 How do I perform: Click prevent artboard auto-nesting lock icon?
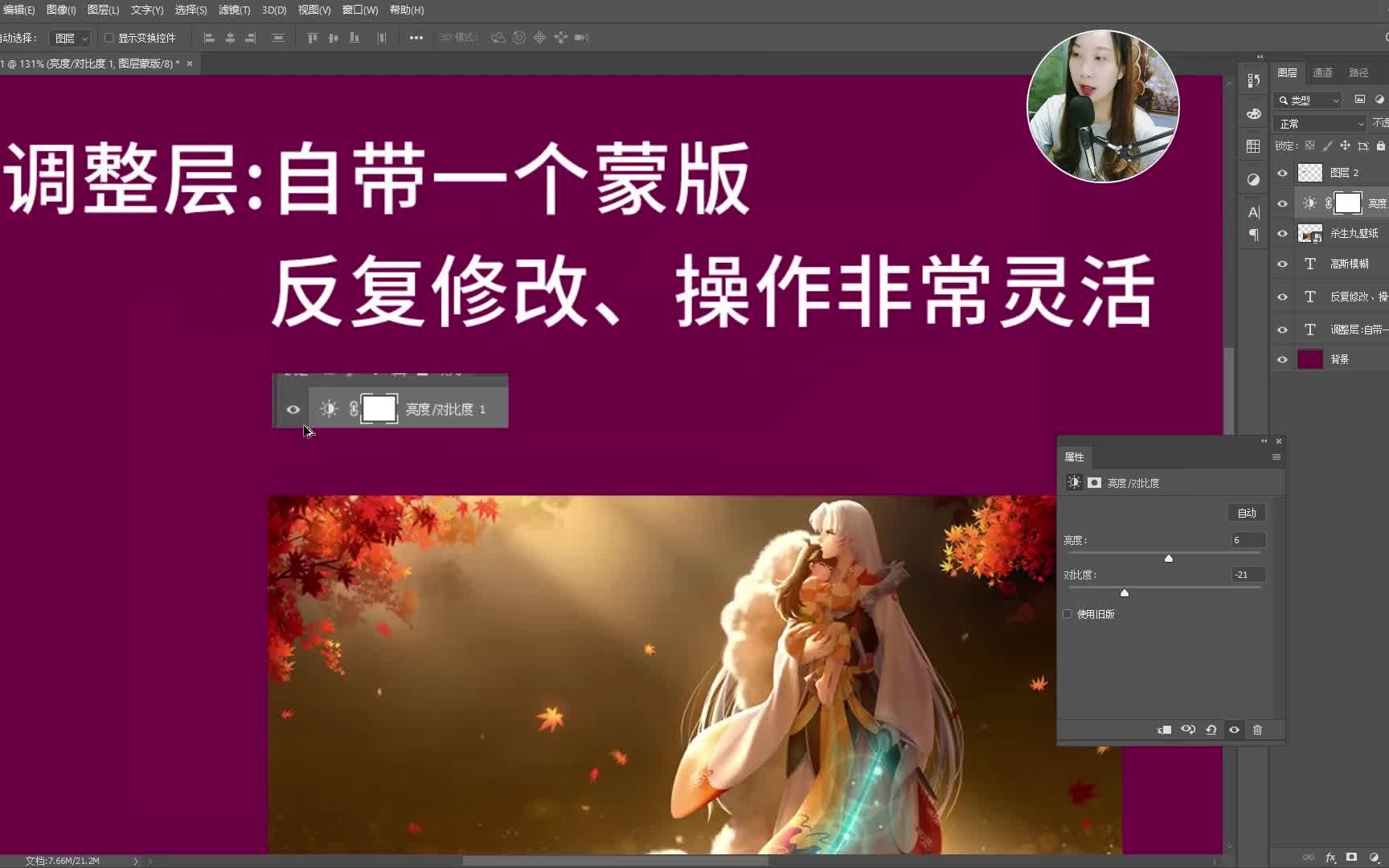(1363, 145)
